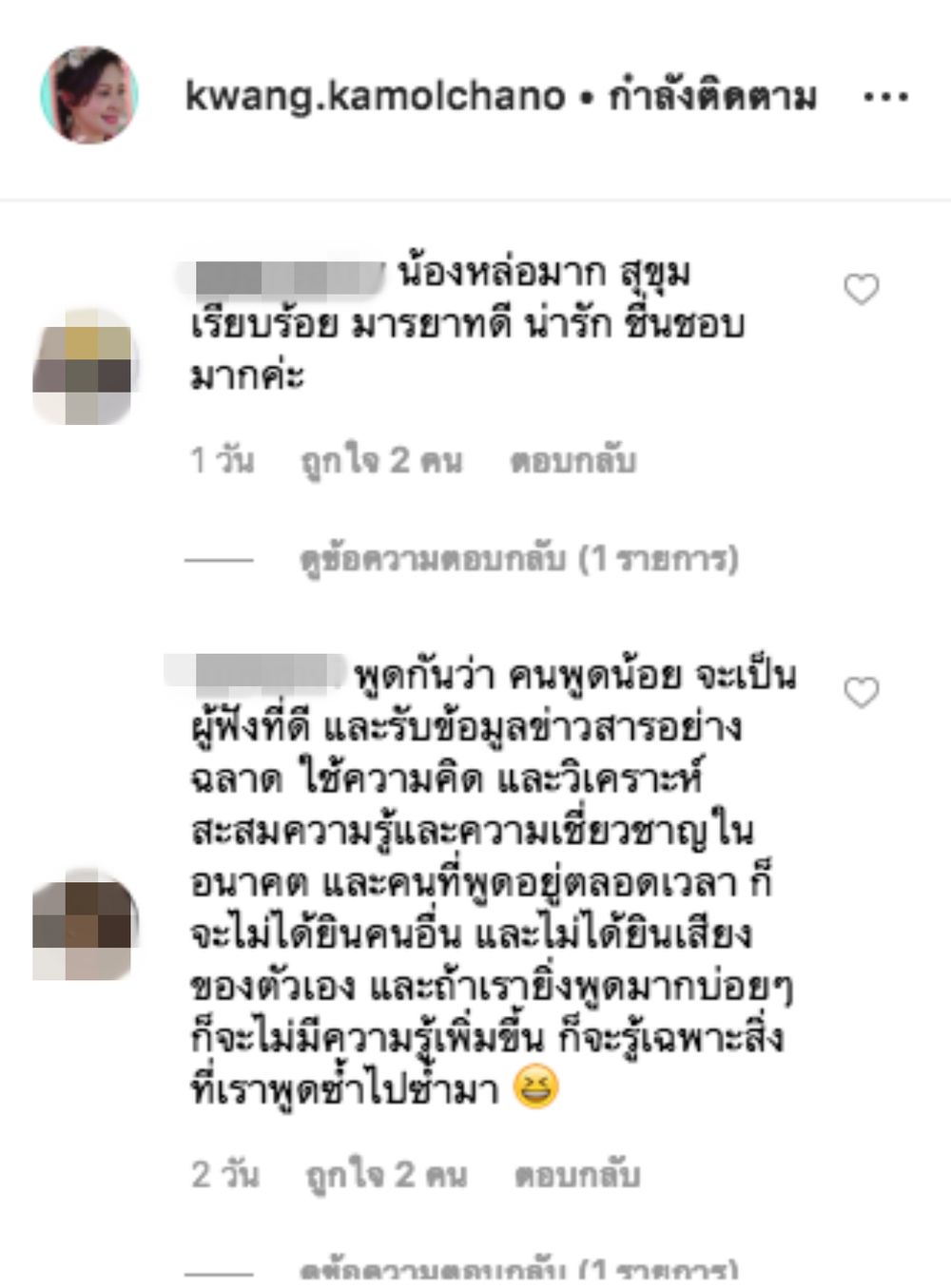The image size is (951, 1288).
Task: Open the three-dots more options menu
Action: pos(885,96)
